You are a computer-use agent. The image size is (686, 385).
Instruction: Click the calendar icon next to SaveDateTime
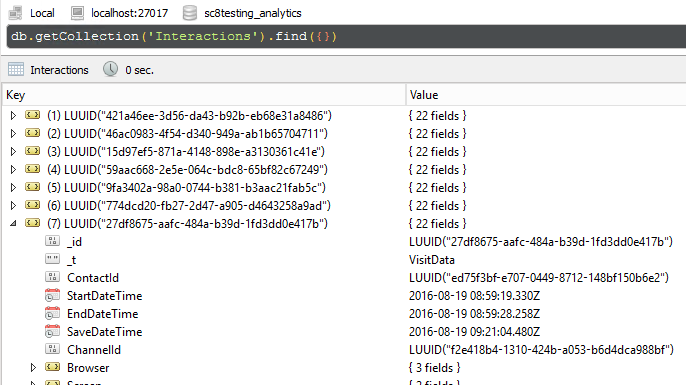(x=52, y=331)
